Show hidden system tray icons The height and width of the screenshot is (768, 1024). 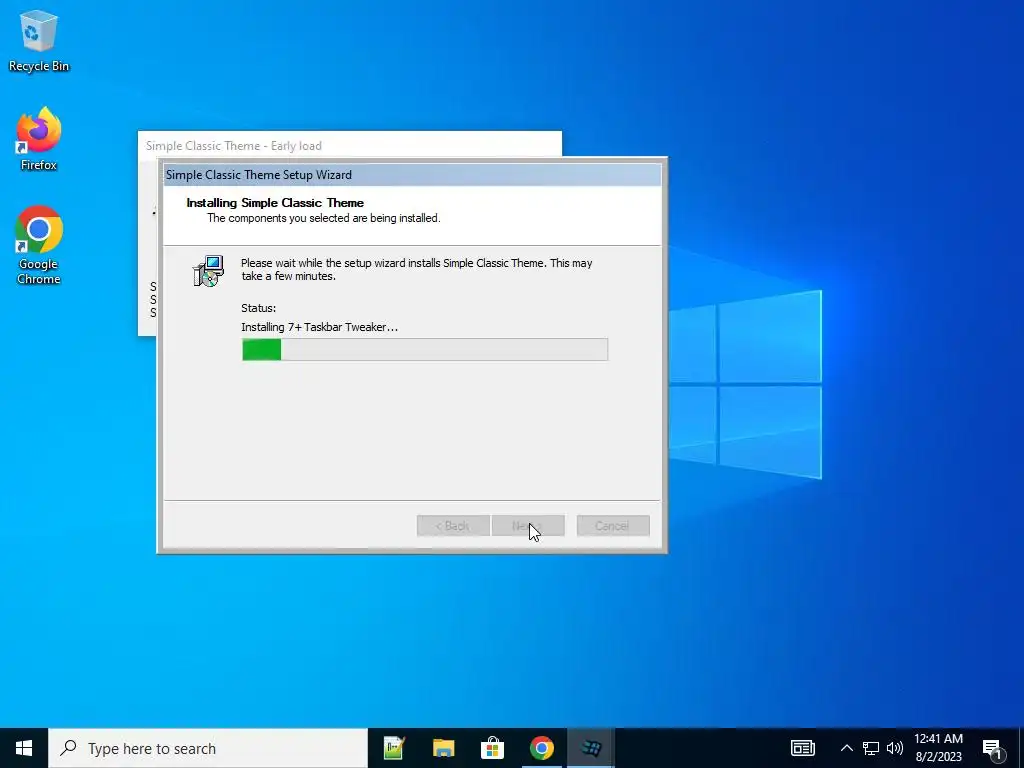point(846,748)
